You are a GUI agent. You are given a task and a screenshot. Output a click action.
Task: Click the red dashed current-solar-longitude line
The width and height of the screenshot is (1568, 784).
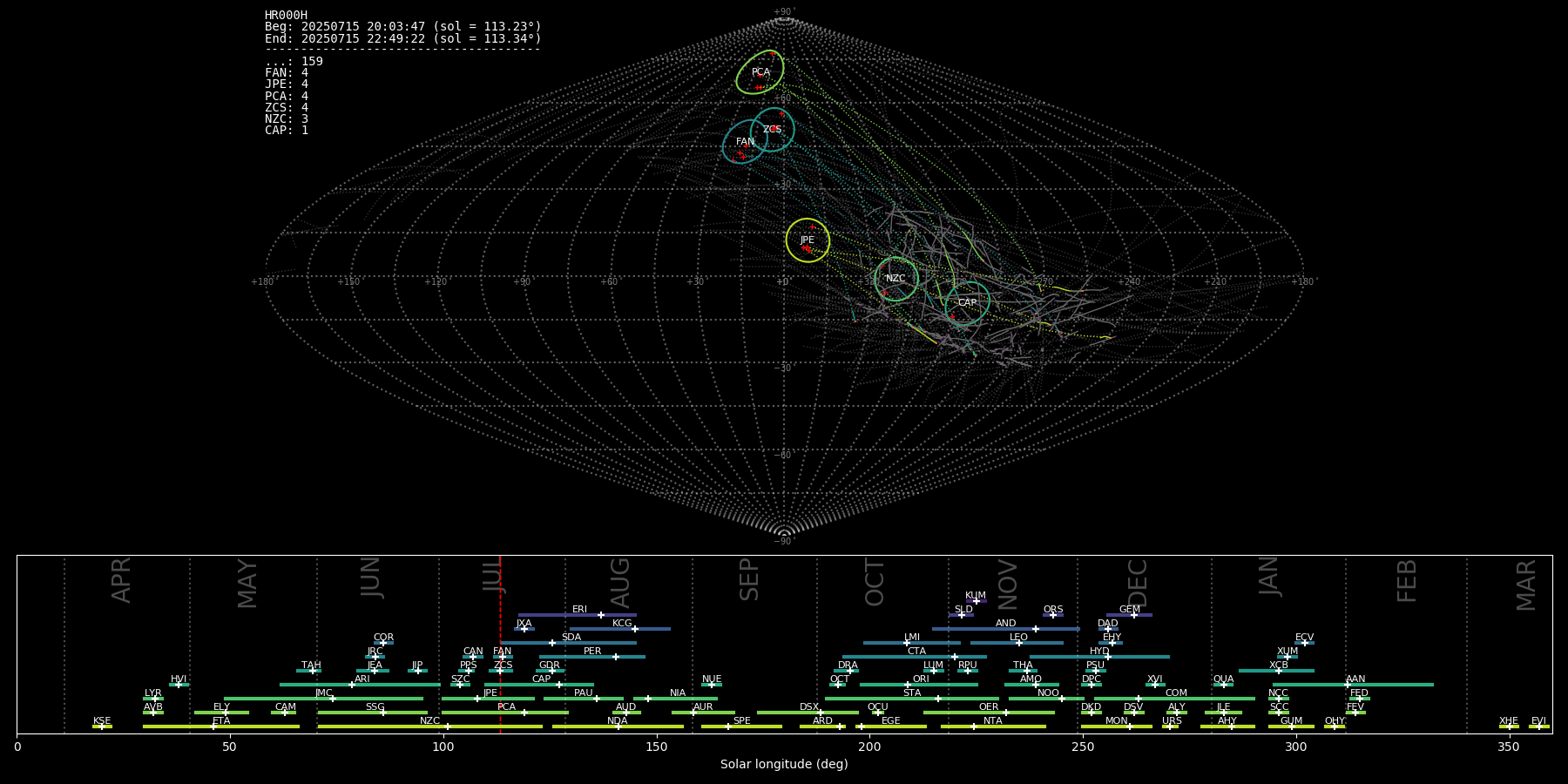(500, 644)
